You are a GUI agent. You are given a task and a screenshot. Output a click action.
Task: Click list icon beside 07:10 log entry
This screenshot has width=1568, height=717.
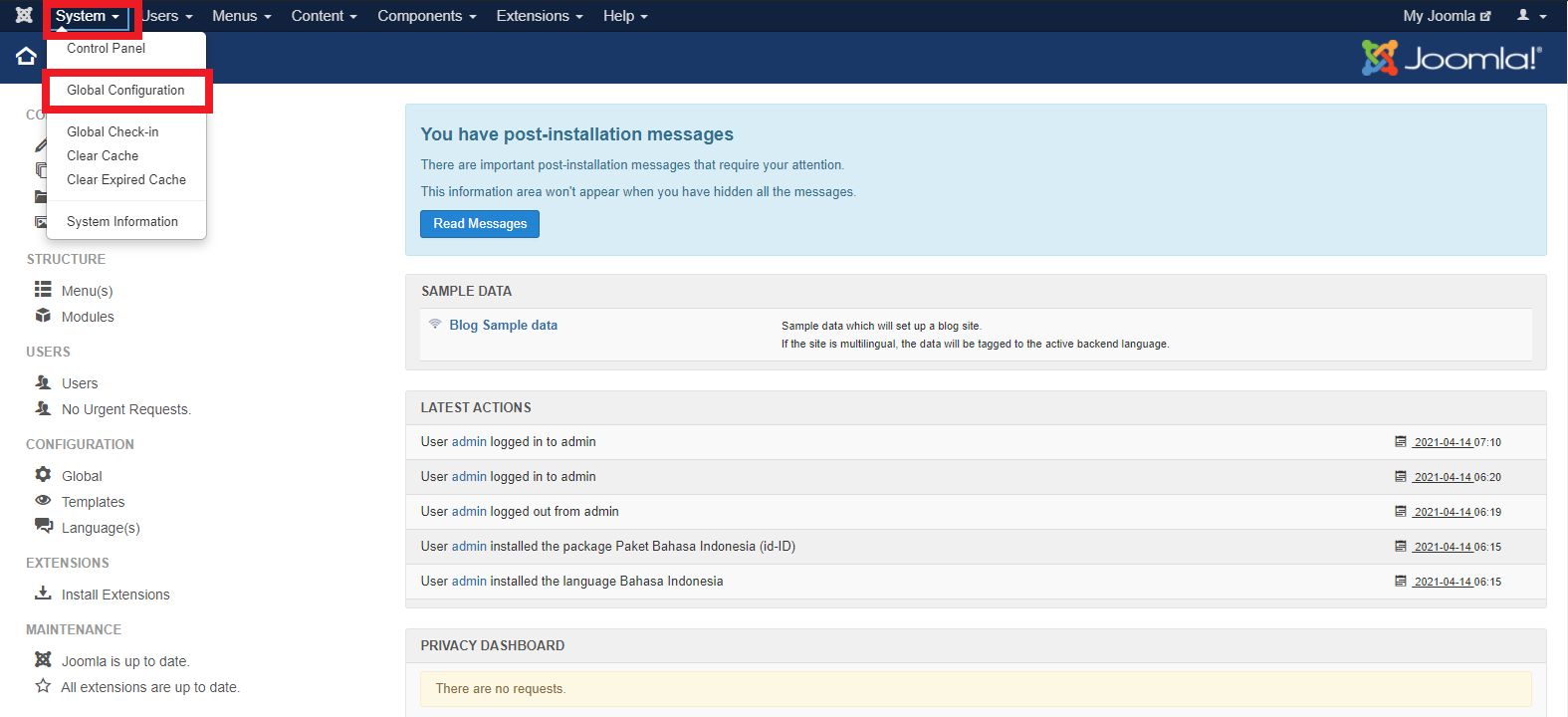(1401, 441)
